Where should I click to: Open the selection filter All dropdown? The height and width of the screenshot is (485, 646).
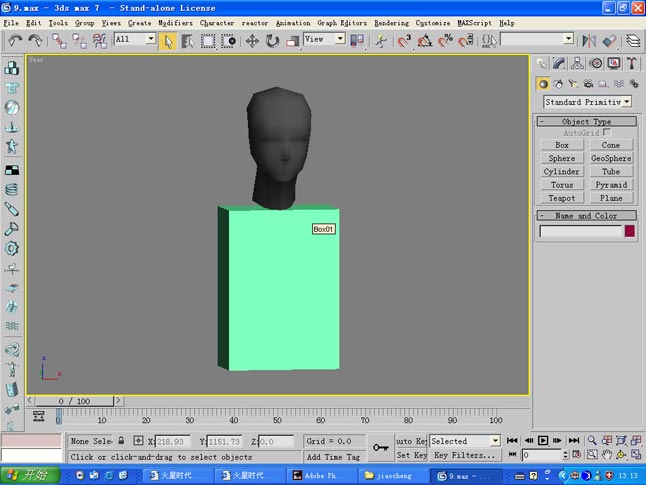[151, 39]
